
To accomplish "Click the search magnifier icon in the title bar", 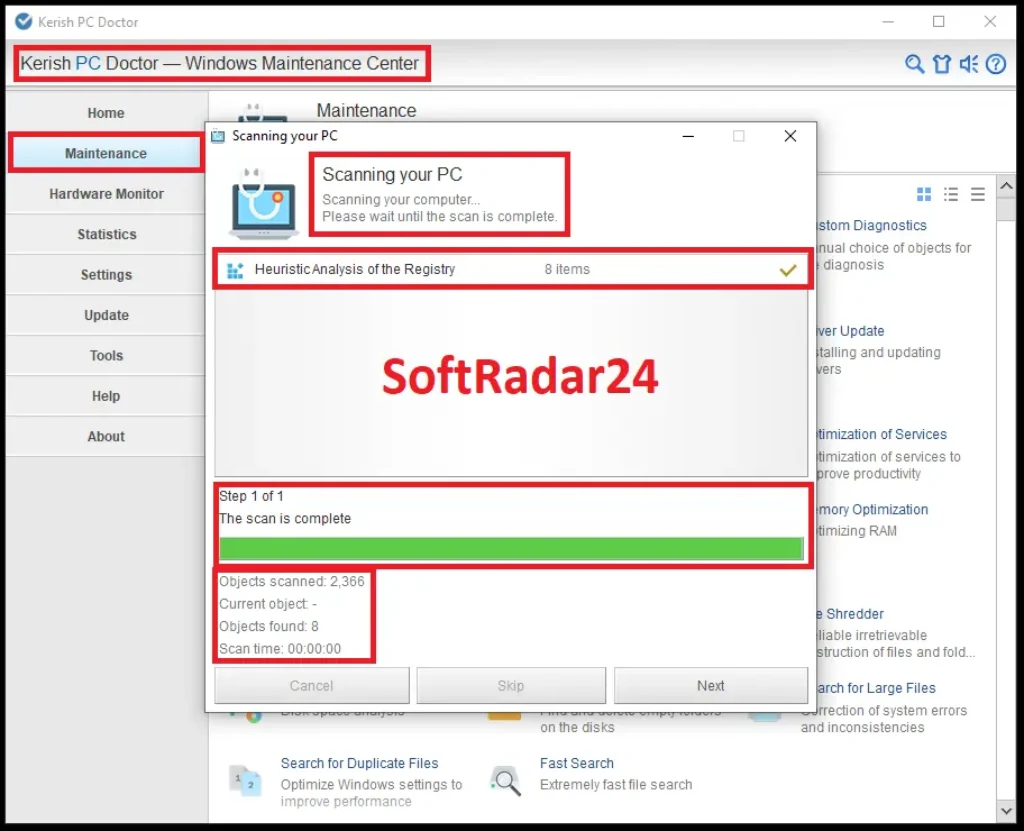I will pos(915,63).
